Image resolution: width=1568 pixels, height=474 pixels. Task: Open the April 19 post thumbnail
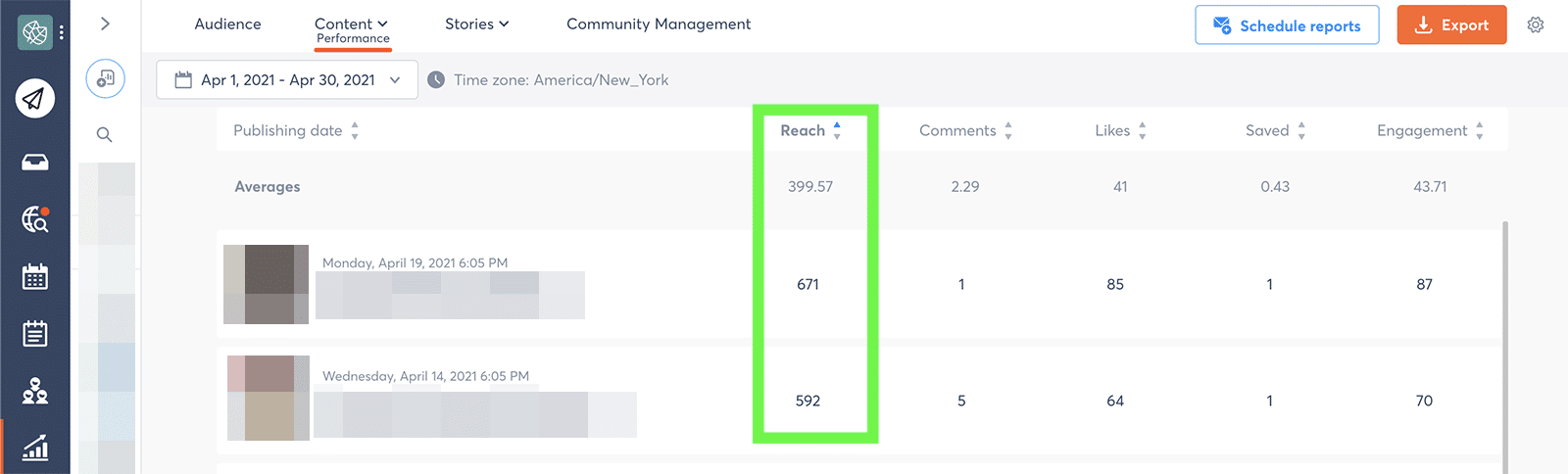(x=266, y=284)
